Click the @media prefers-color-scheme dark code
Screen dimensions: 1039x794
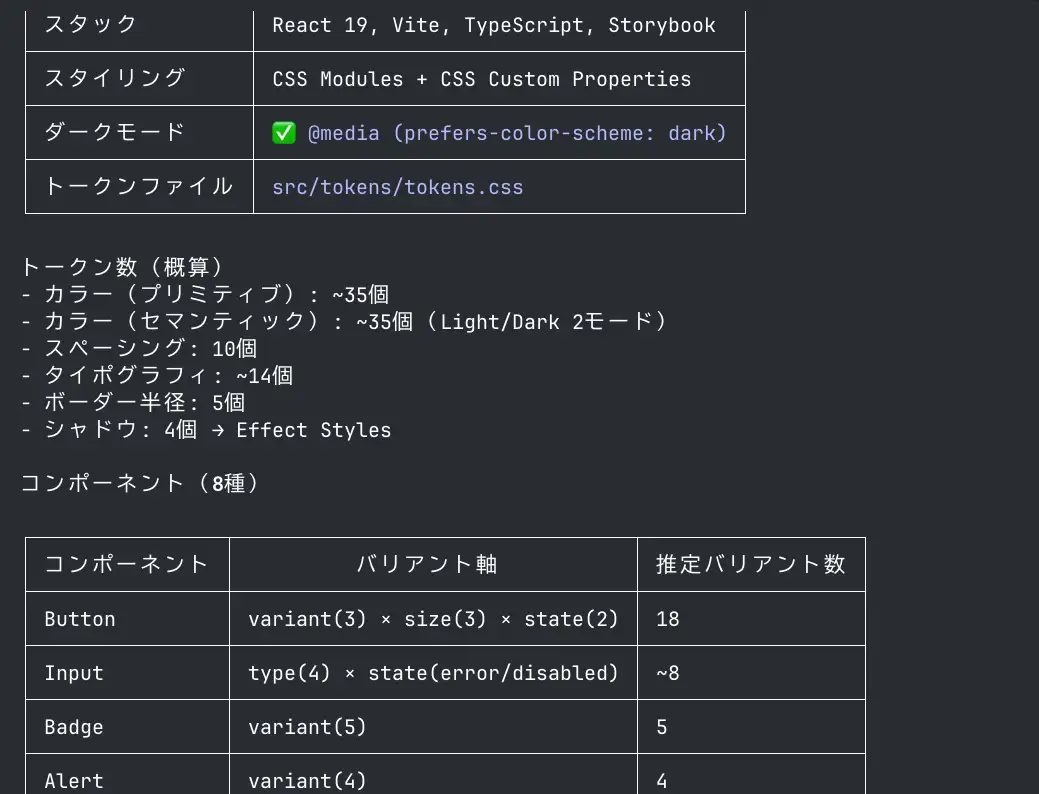pos(517,133)
